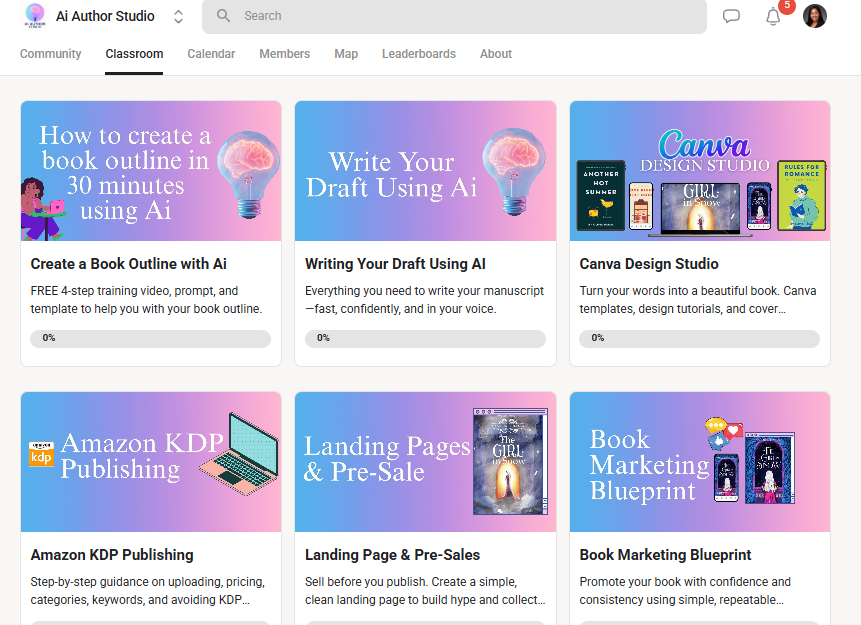Click the Writing Your Draft Using AI title
The image size is (861, 625).
coord(395,264)
